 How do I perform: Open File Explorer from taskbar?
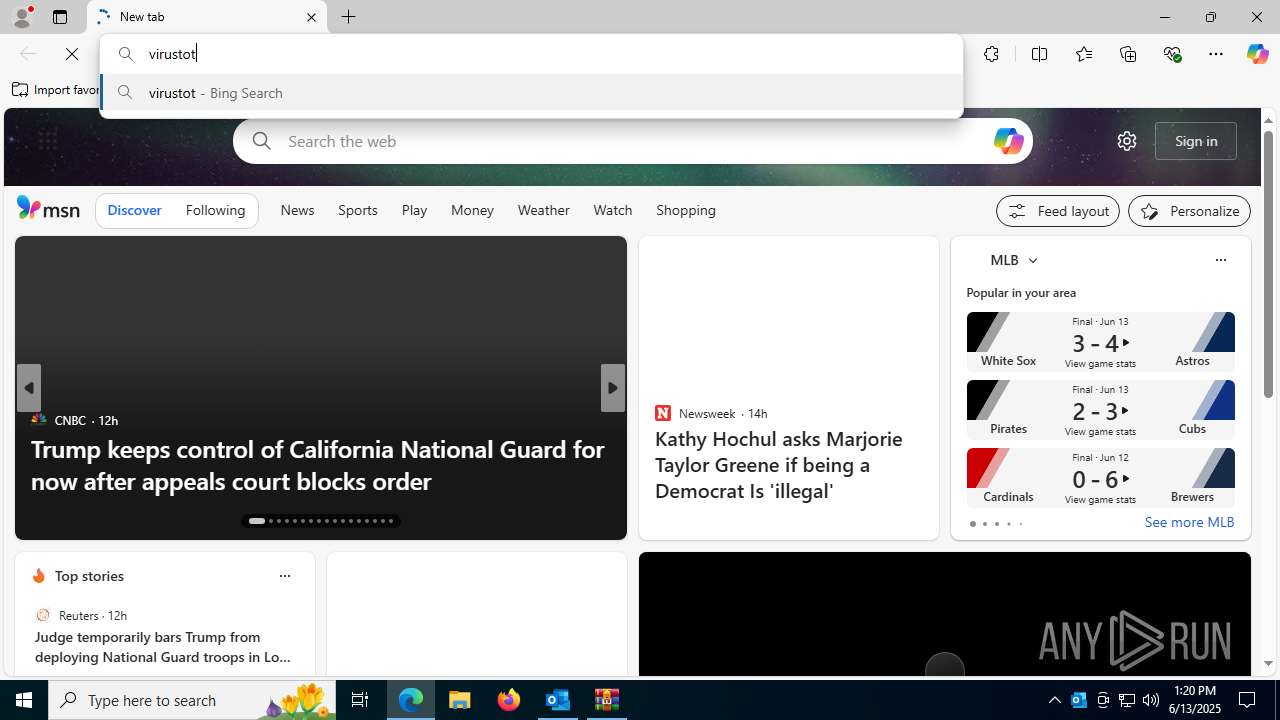click(460, 700)
